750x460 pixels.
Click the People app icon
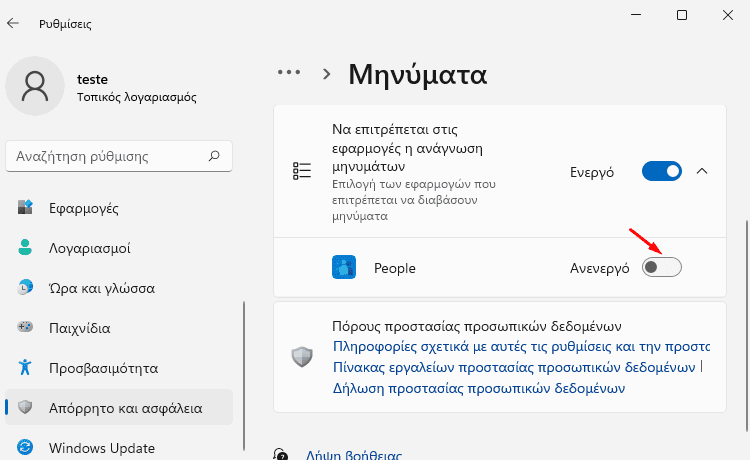pyautogui.click(x=344, y=267)
